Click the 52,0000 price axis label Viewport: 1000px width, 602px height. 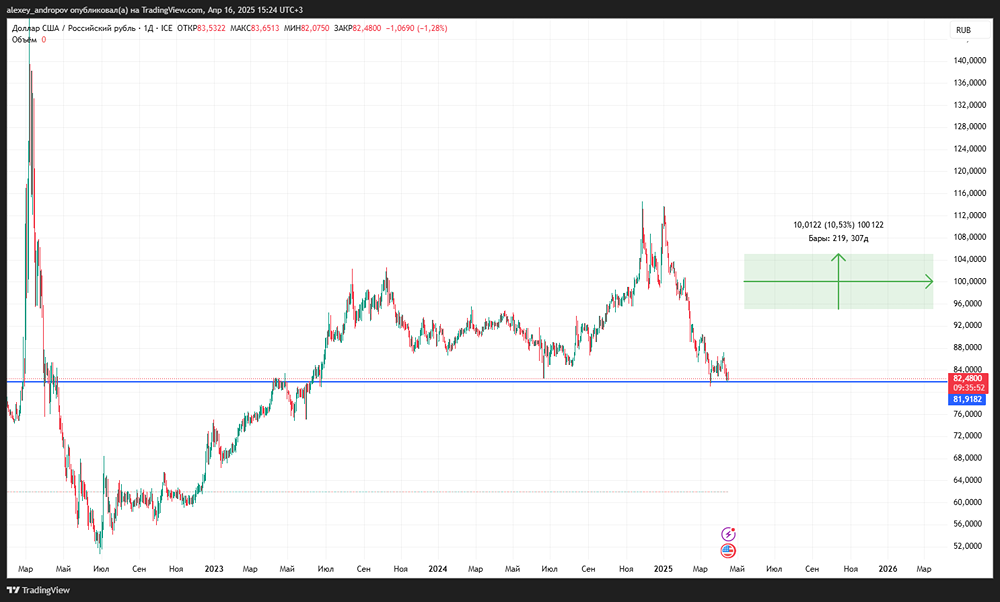tap(969, 546)
